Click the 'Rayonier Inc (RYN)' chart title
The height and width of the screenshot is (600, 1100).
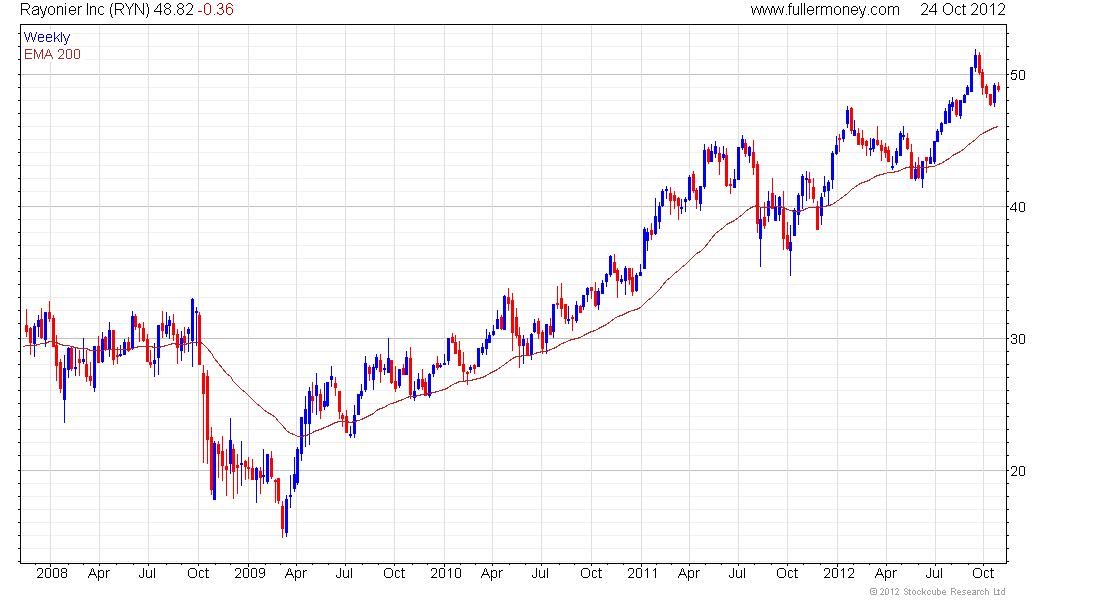tap(85, 10)
